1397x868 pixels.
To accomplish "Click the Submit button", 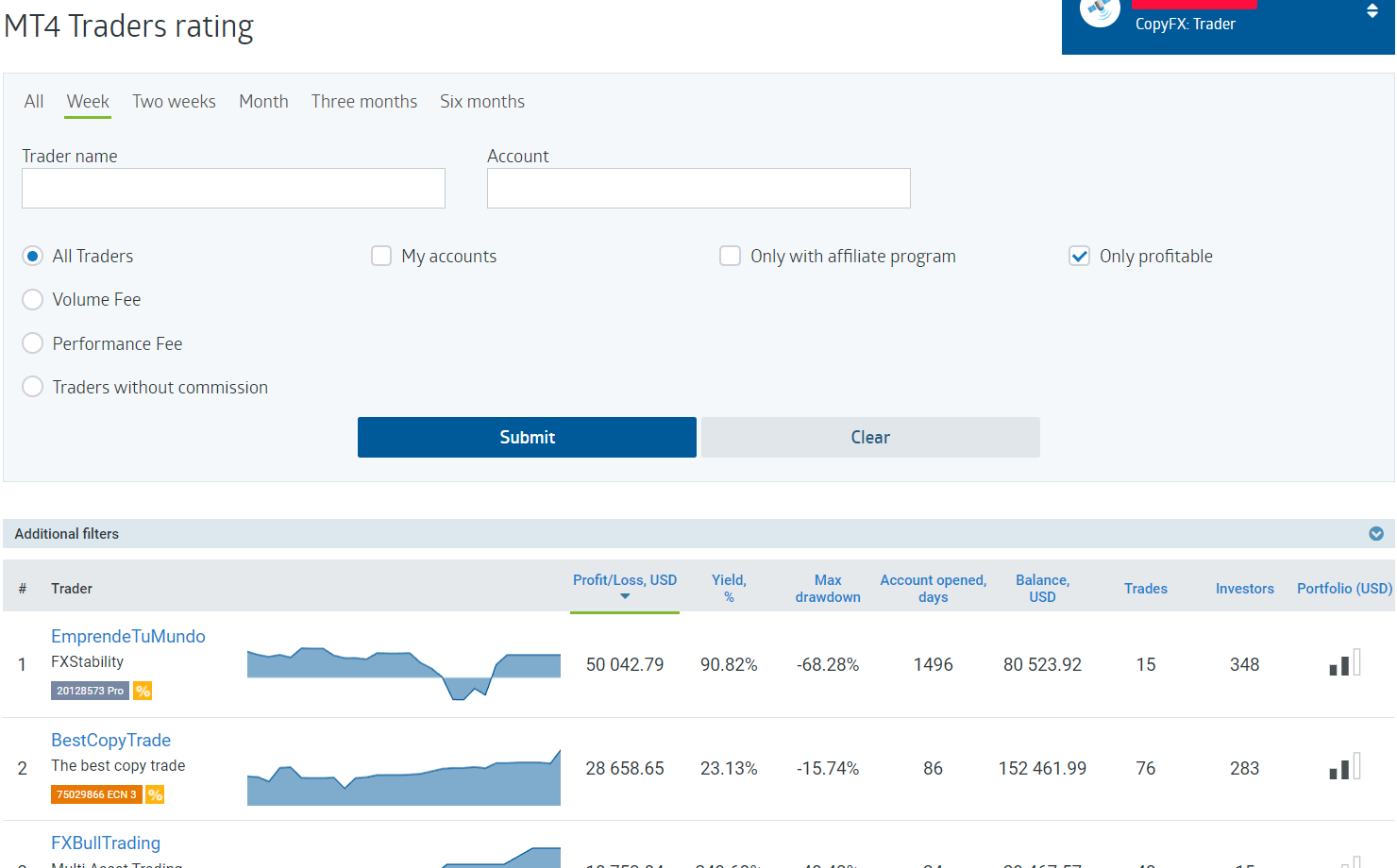I will (x=527, y=437).
